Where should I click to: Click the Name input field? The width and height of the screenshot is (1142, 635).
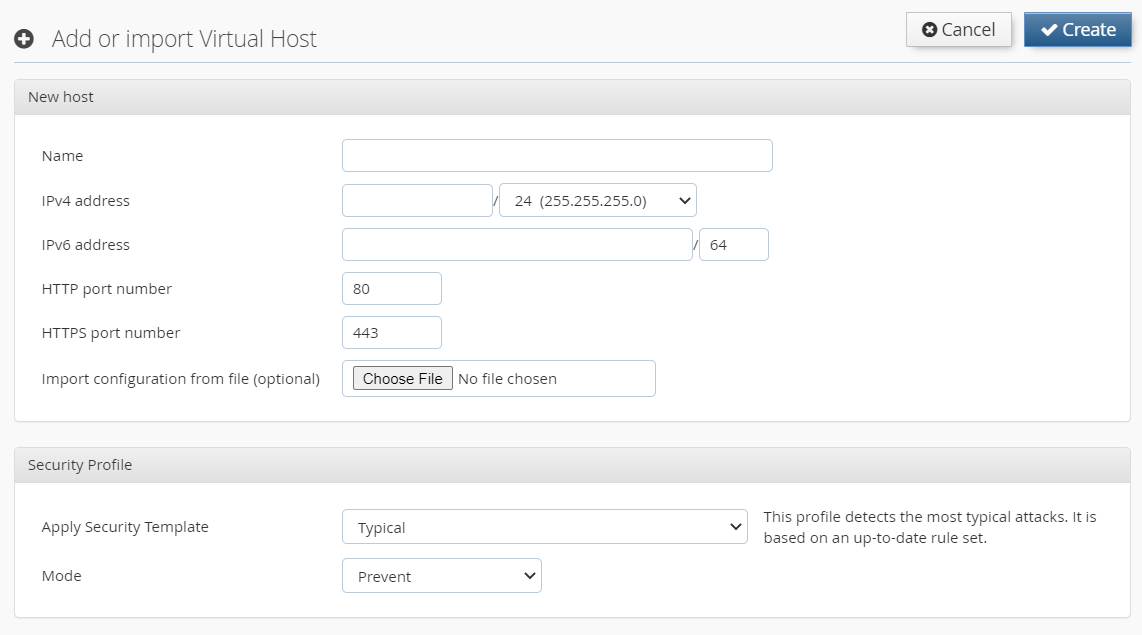(x=557, y=155)
